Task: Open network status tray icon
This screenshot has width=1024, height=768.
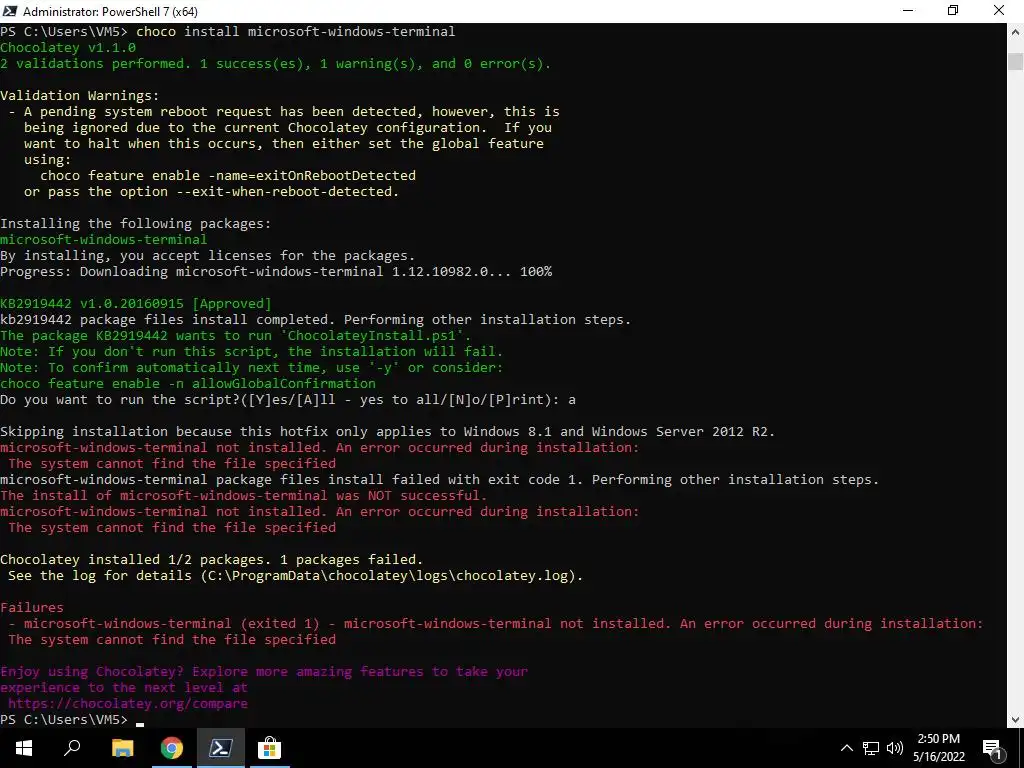Action: (x=871, y=748)
